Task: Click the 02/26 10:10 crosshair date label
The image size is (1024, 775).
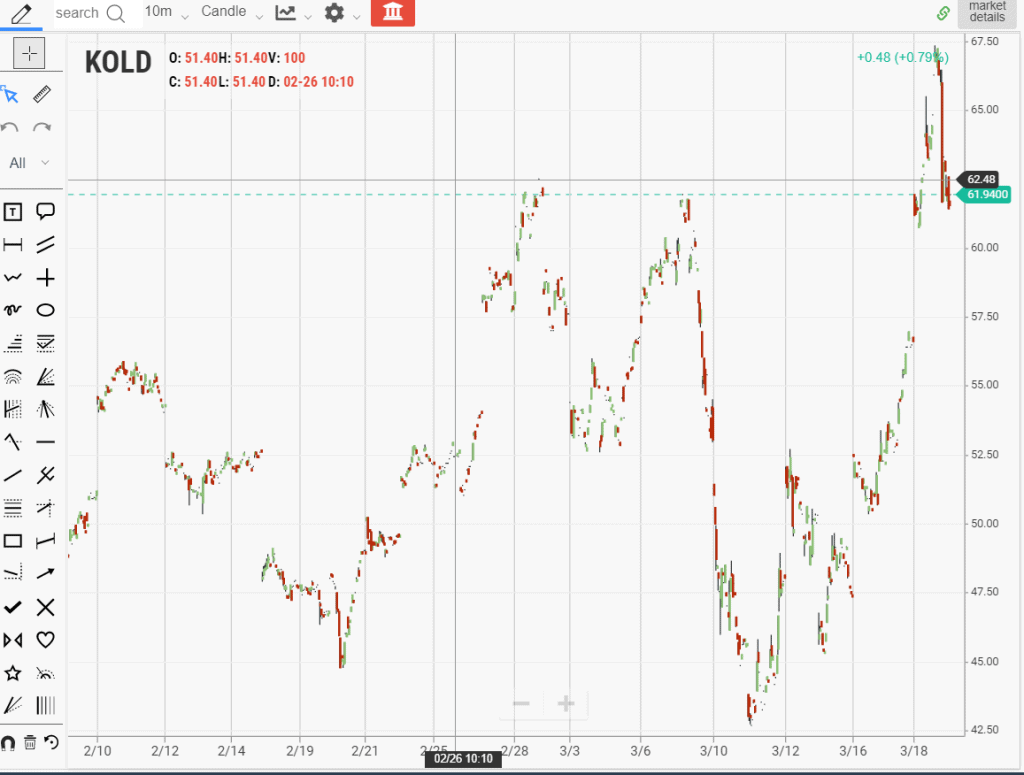Action: [463, 759]
